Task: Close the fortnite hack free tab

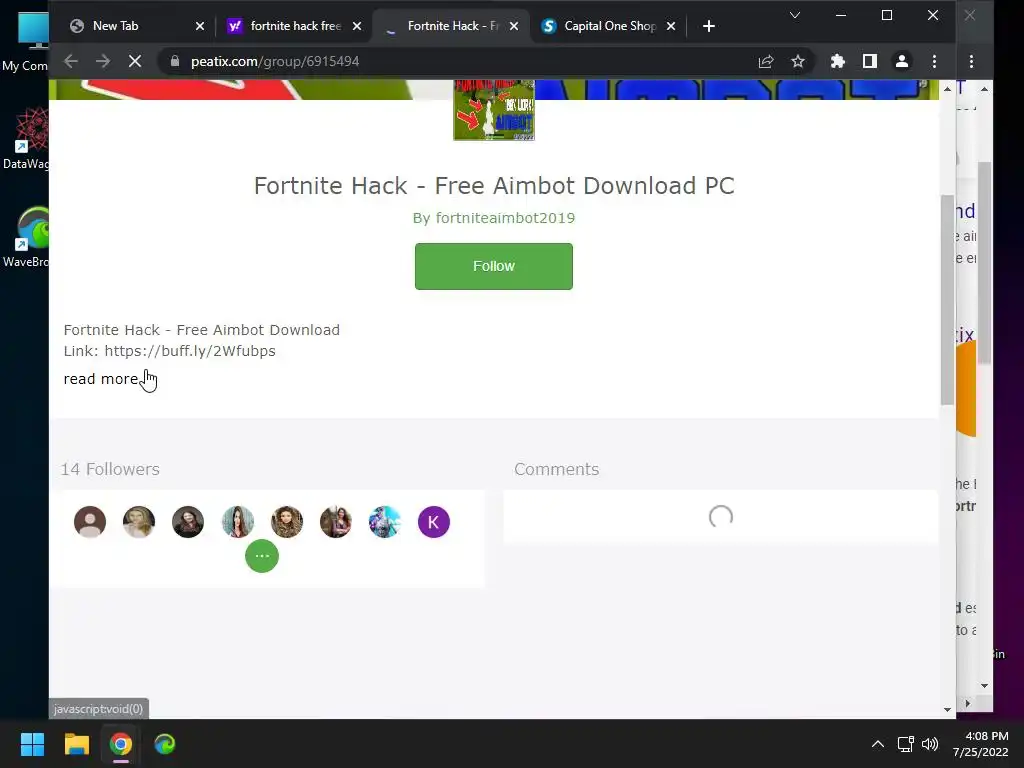Action: 357,26
